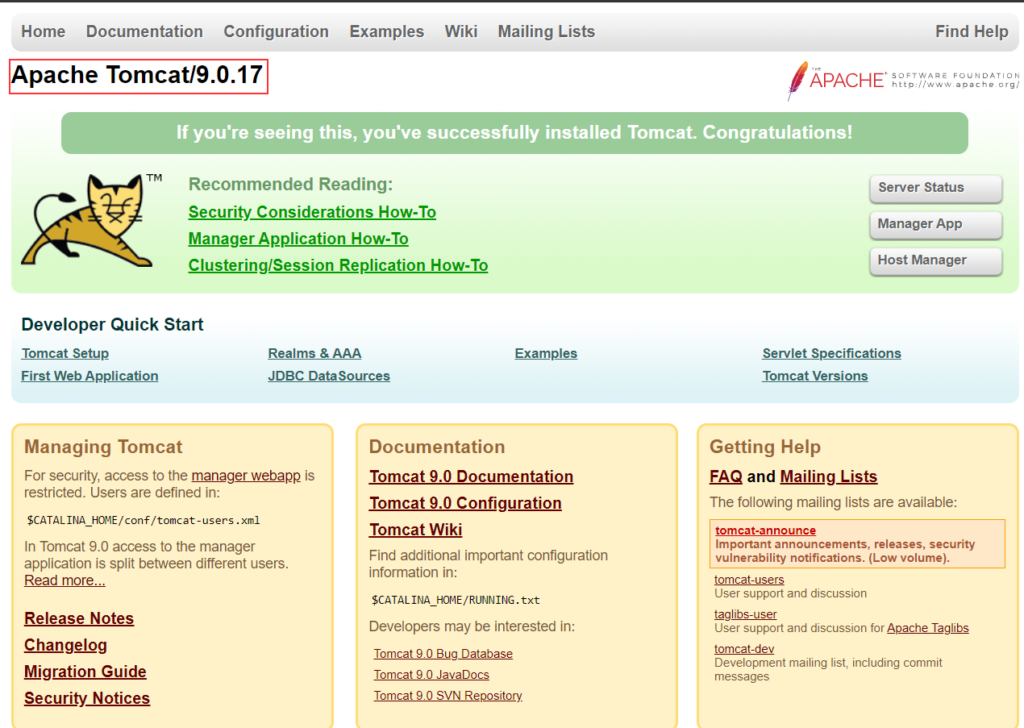Screen dimensions: 1024x728
Task: Click the Host Manager button
Action: coord(935,260)
